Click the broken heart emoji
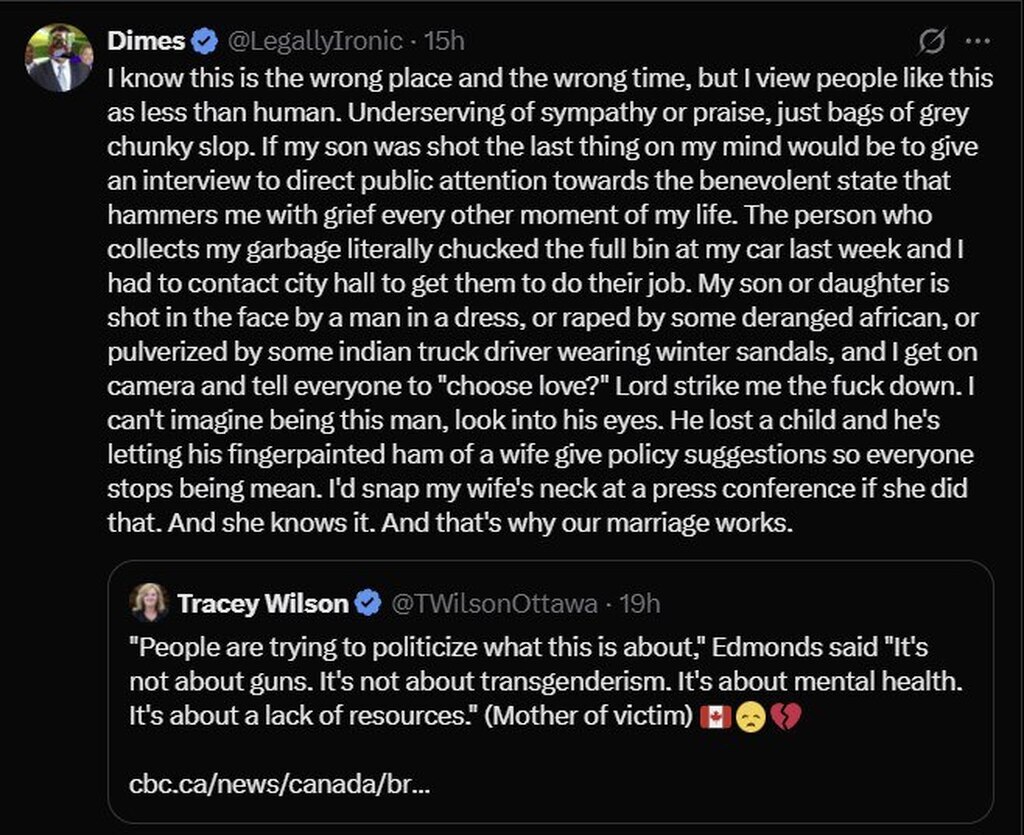Image resolution: width=1024 pixels, height=835 pixels. 786,716
